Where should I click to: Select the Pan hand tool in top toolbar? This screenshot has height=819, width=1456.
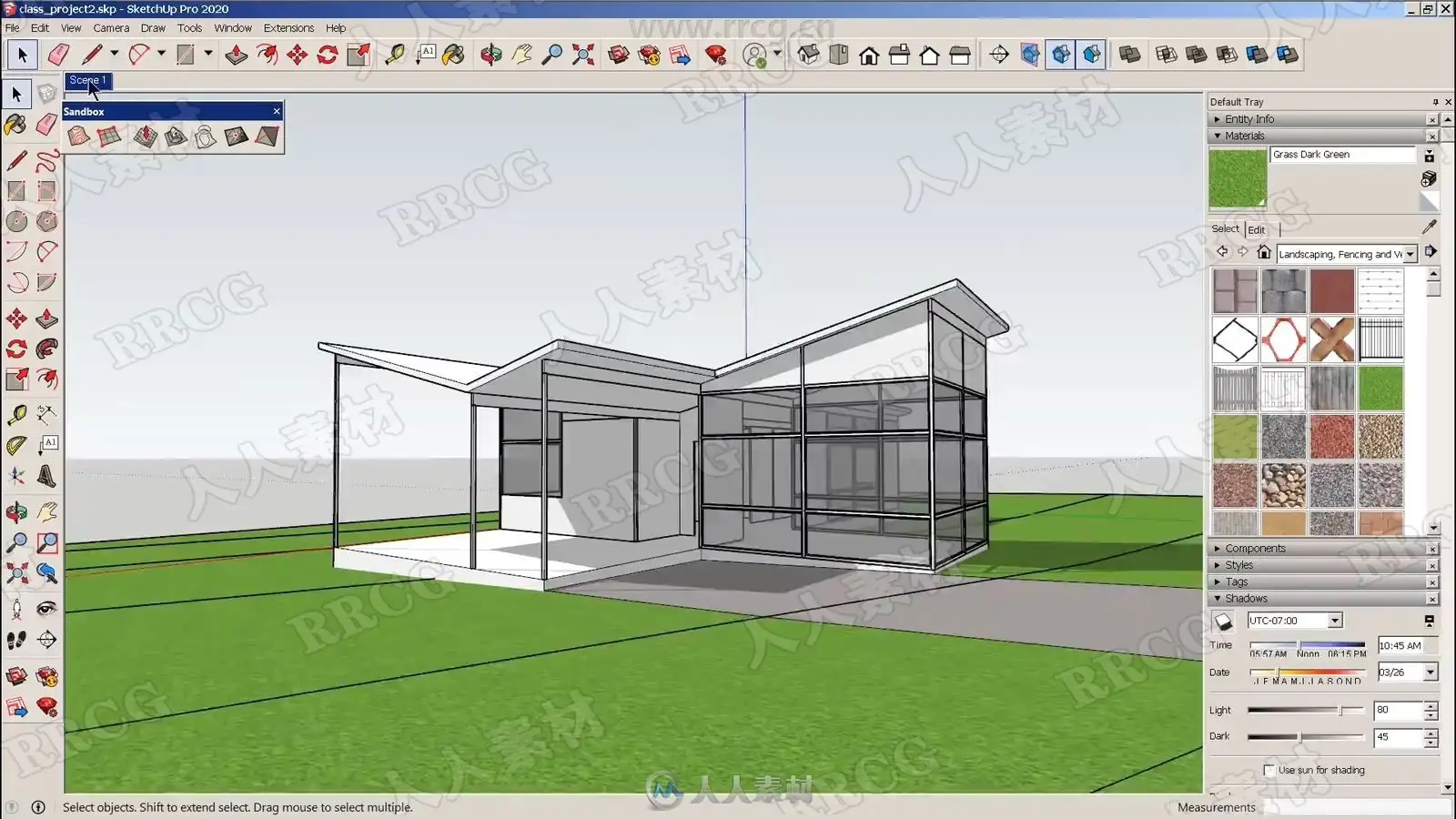(x=521, y=55)
